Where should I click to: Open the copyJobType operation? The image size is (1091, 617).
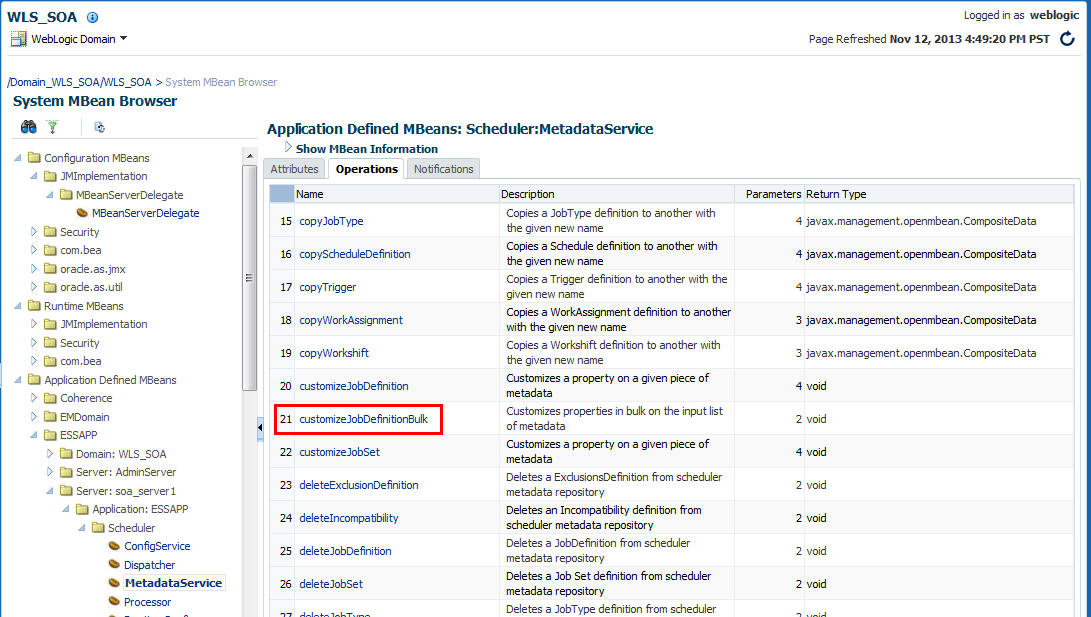(x=331, y=221)
